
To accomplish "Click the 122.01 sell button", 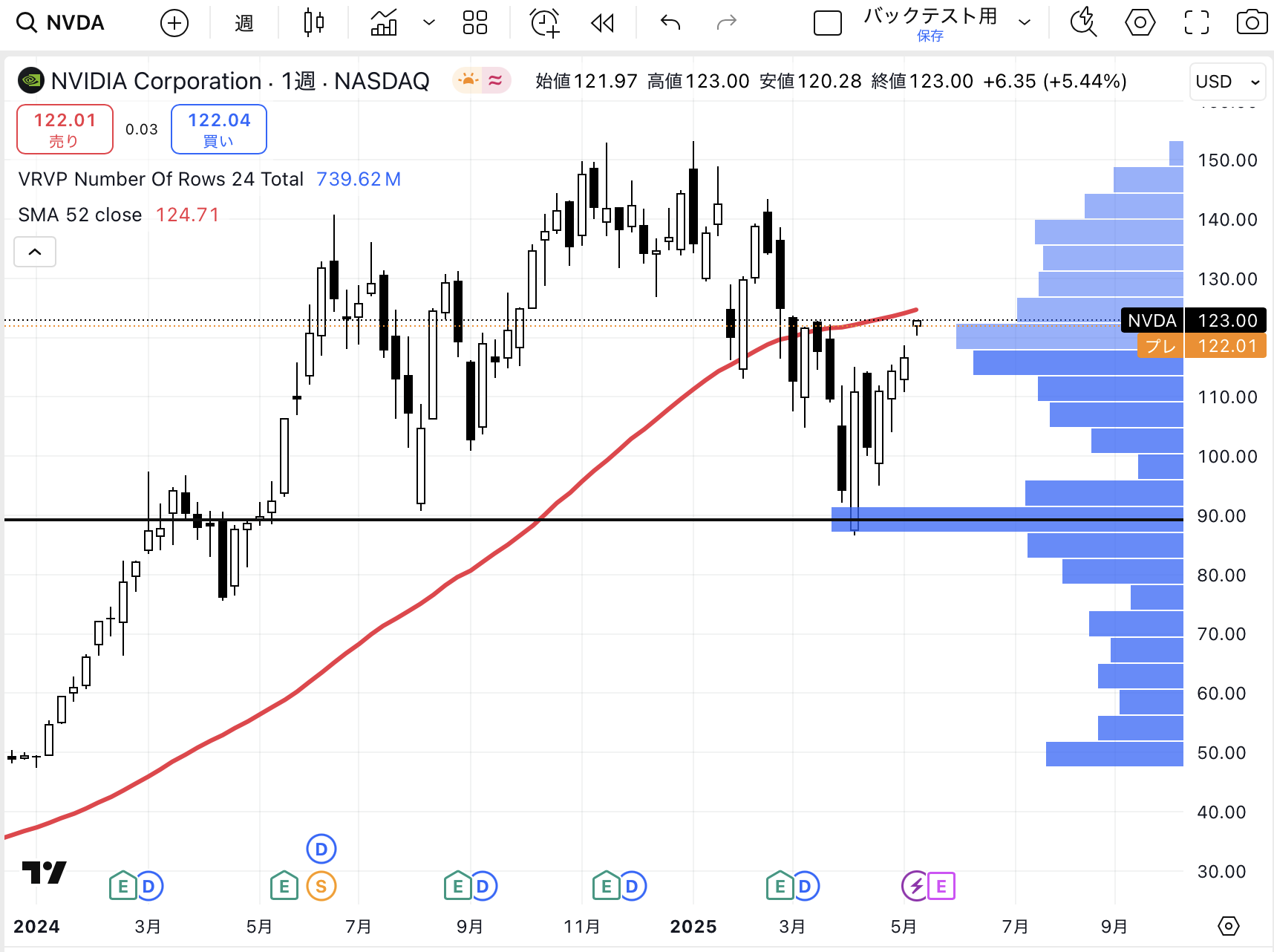I will pyautogui.click(x=65, y=129).
